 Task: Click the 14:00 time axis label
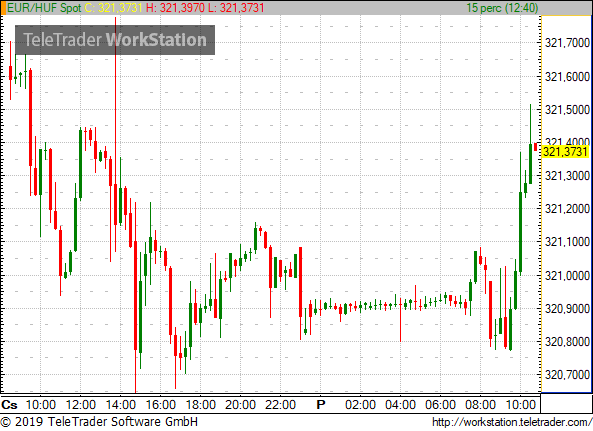tap(121, 405)
